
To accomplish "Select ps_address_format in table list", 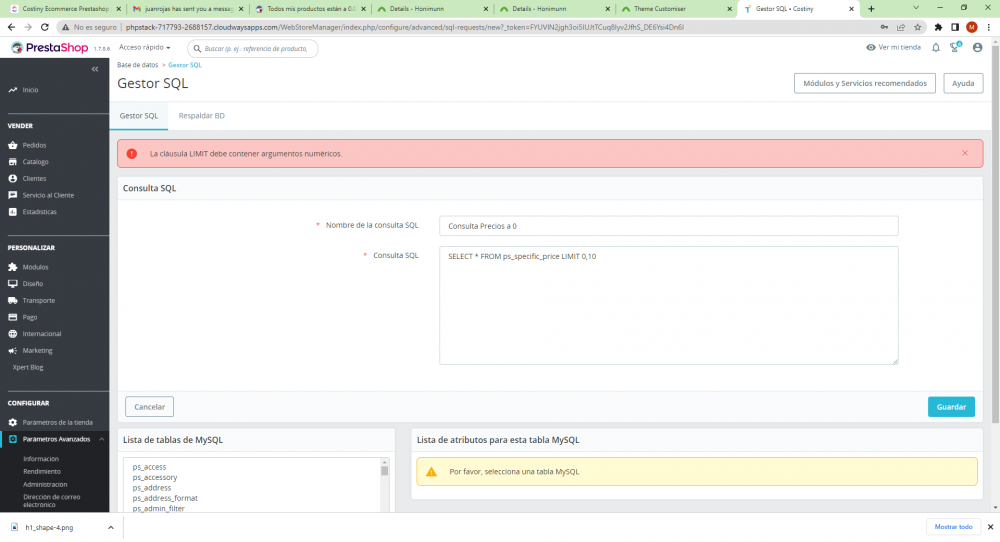I will coord(165,498).
